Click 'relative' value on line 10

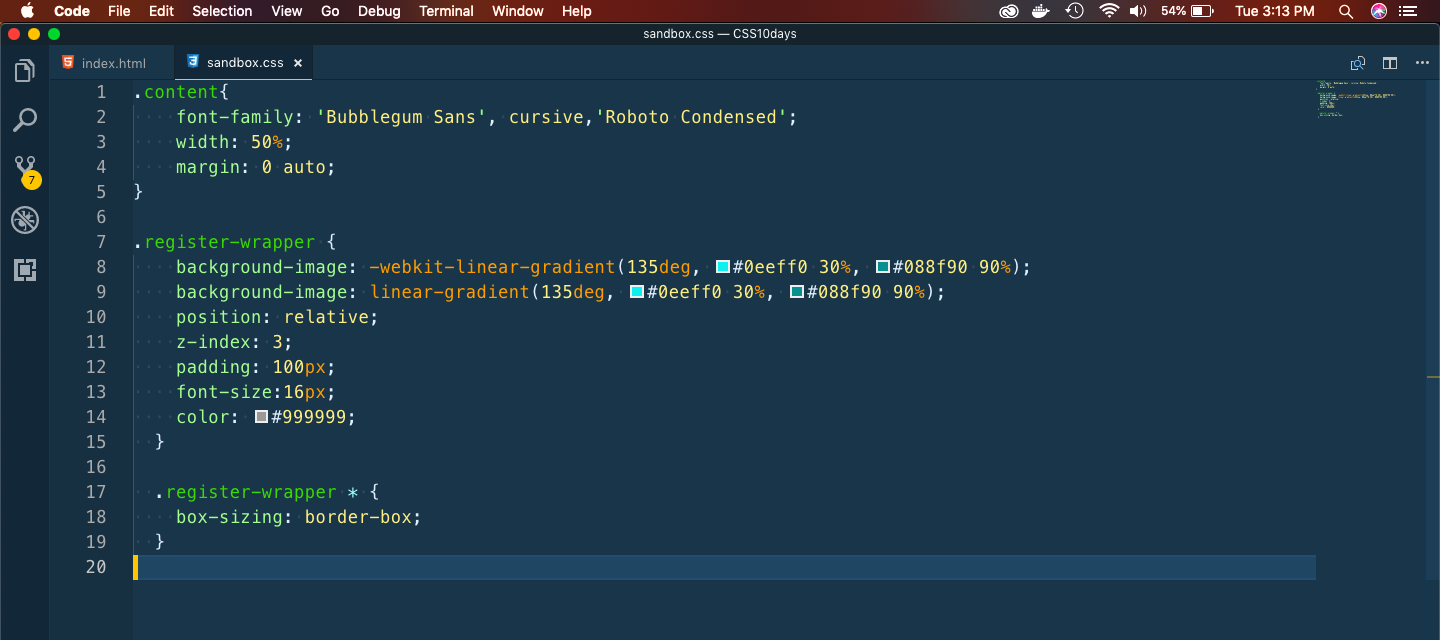pos(327,317)
